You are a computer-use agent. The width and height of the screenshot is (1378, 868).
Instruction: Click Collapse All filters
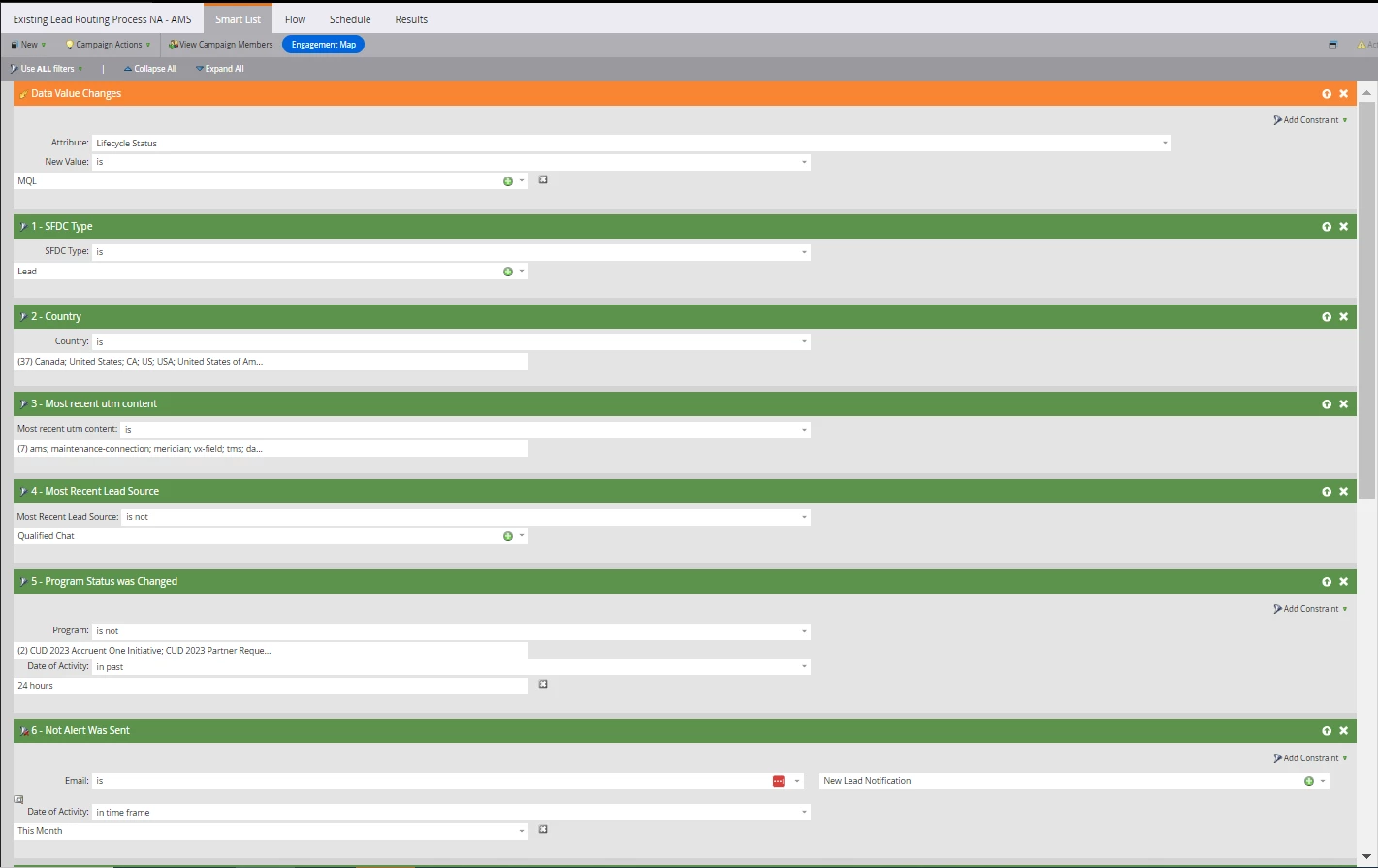click(149, 69)
